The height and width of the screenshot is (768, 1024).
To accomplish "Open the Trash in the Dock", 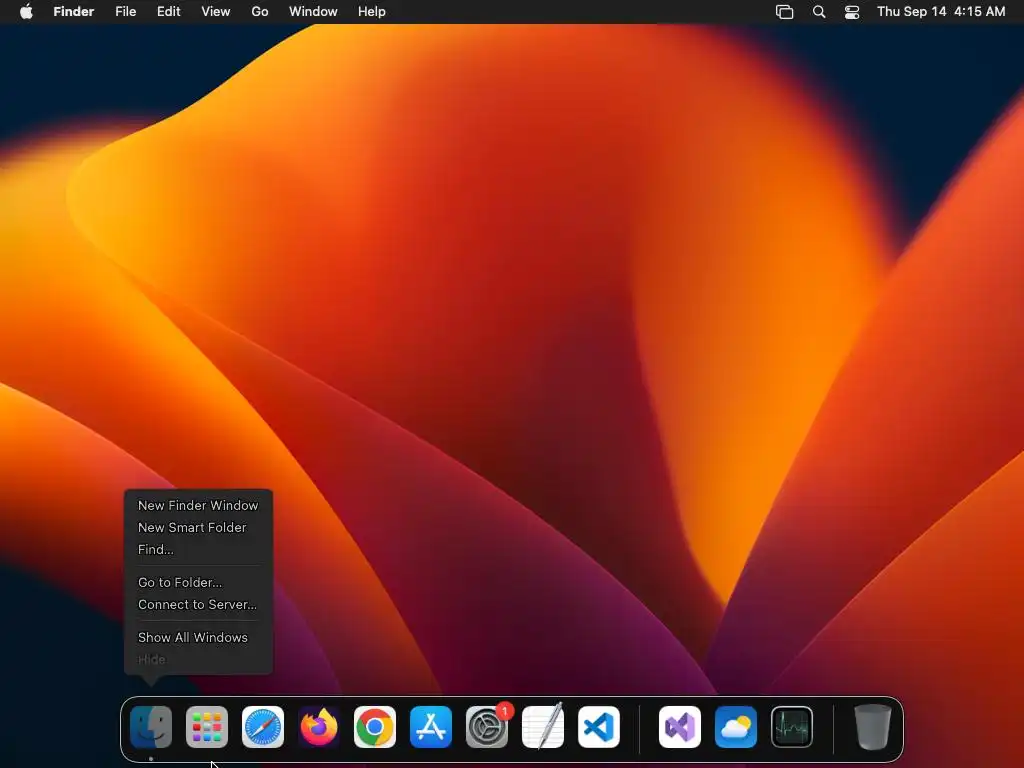I will pos(873,727).
